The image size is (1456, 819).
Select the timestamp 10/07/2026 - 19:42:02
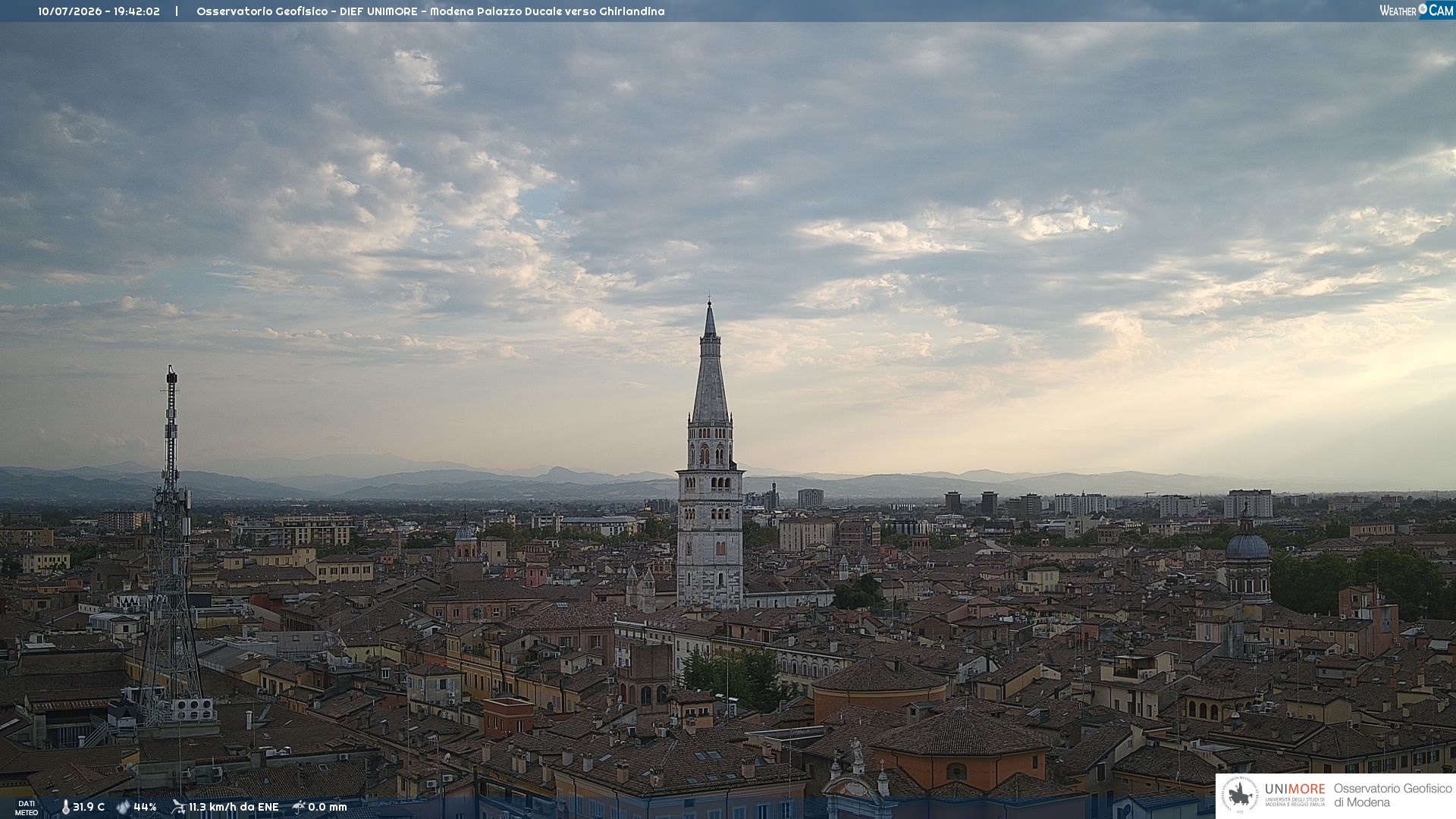(99, 11)
